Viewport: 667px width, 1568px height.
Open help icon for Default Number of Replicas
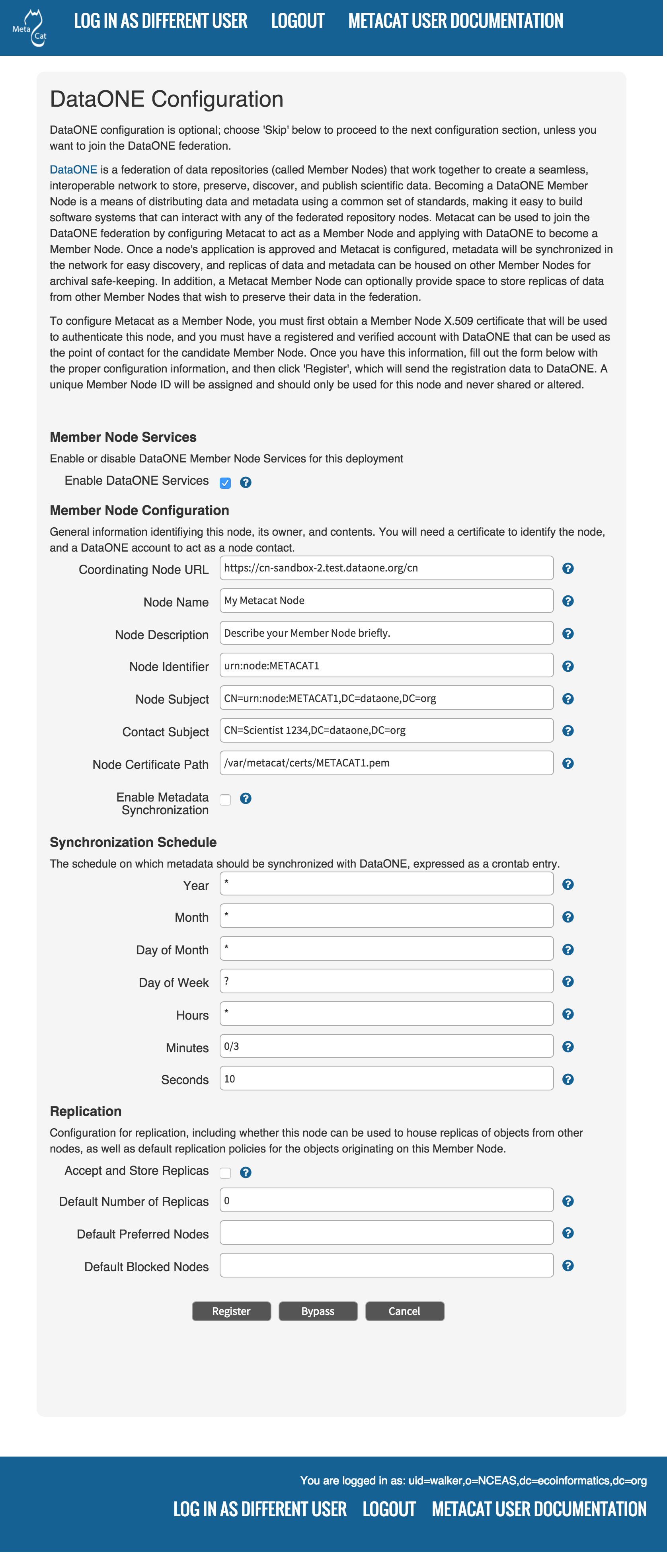pyautogui.click(x=568, y=1201)
